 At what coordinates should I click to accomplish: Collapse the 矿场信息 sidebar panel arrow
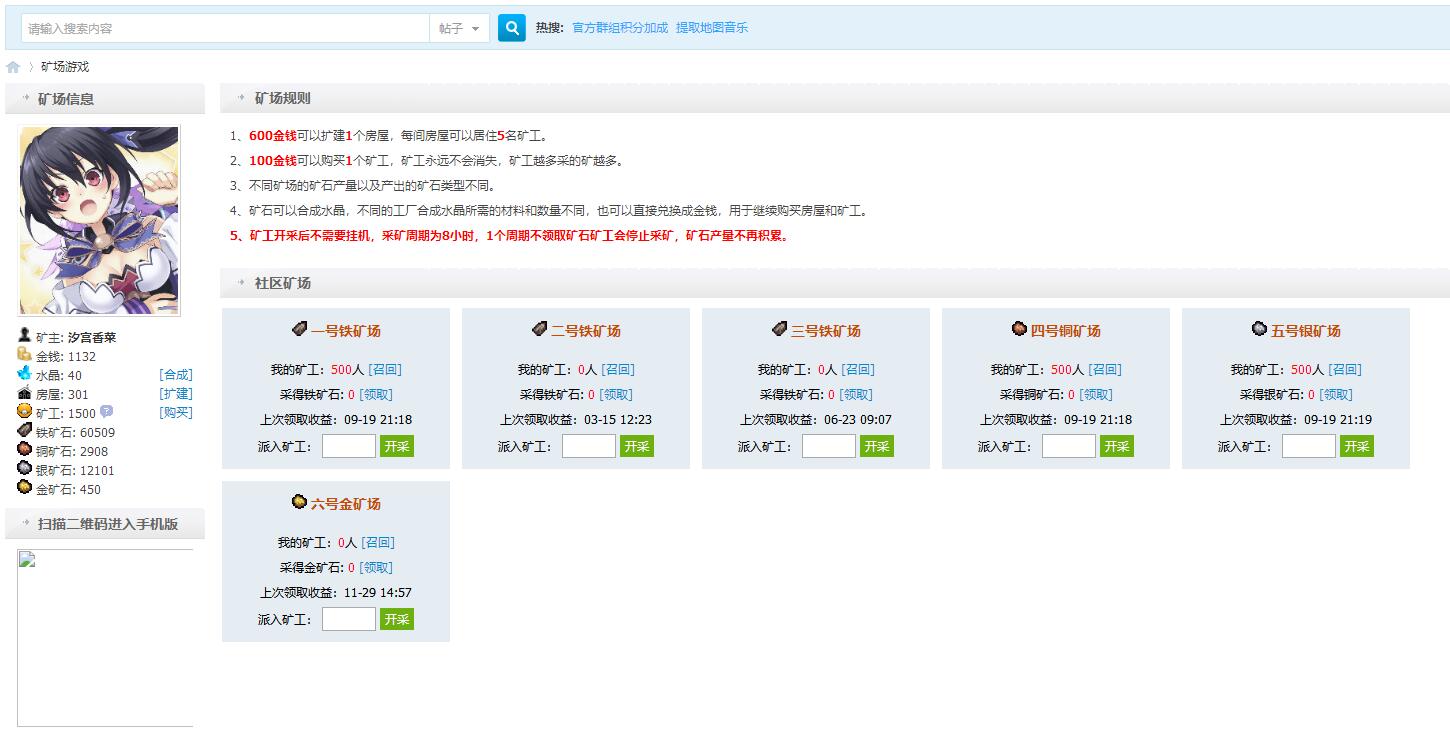25,99
